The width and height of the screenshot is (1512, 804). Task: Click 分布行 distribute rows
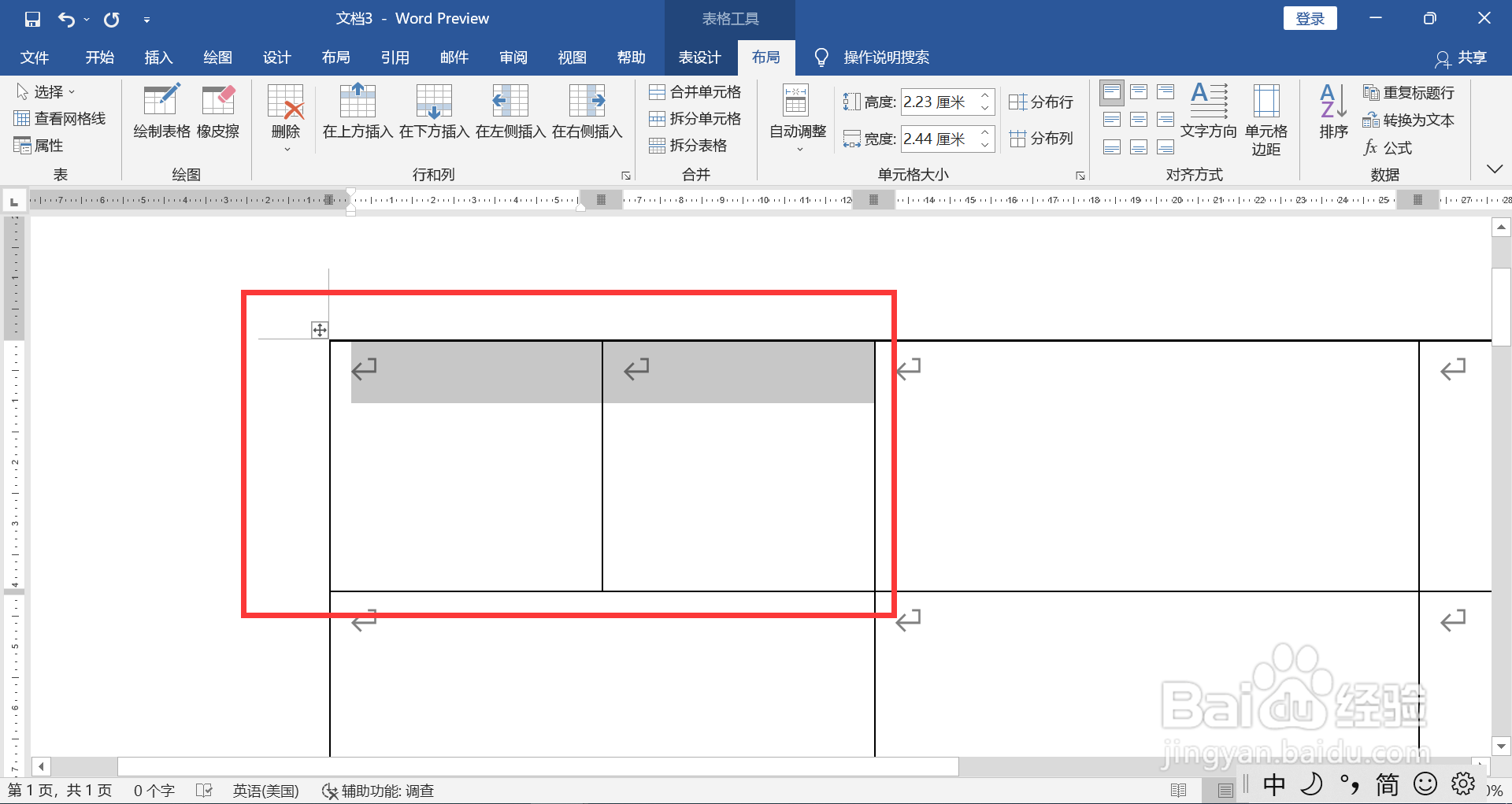(x=1041, y=102)
